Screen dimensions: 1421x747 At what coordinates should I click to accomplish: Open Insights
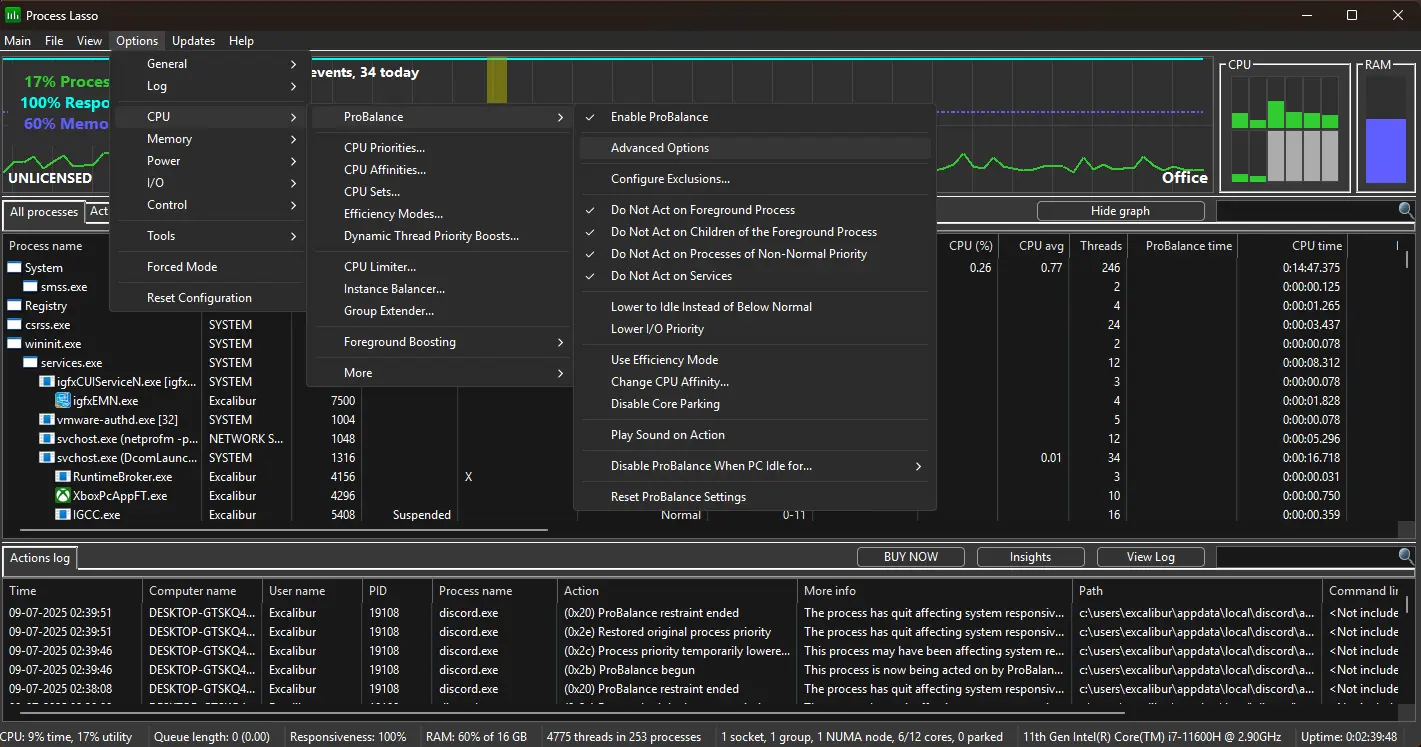[x=1031, y=557]
